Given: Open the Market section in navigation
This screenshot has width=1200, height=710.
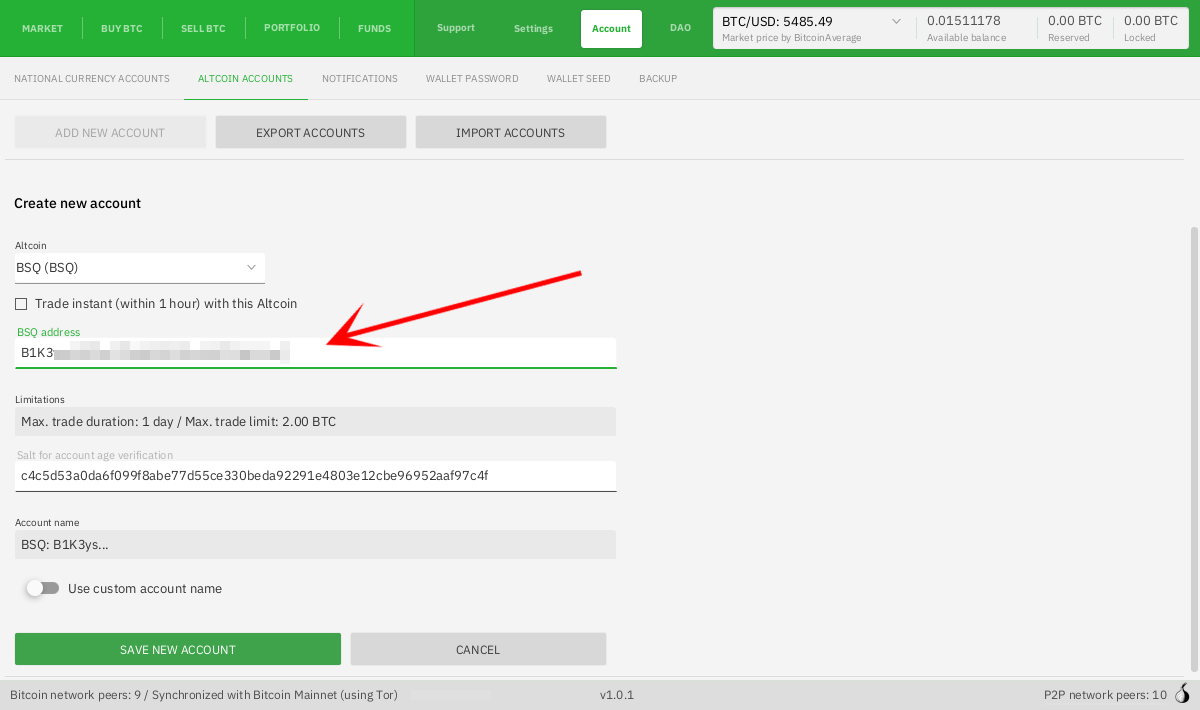Looking at the screenshot, I should tap(42, 28).
